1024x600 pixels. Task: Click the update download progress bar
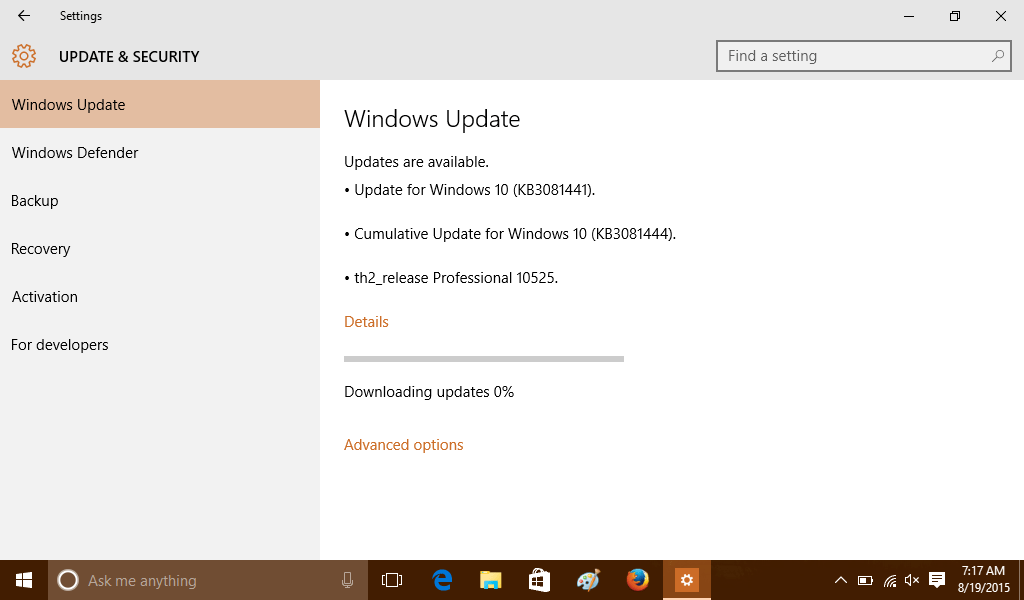click(484, 358)
